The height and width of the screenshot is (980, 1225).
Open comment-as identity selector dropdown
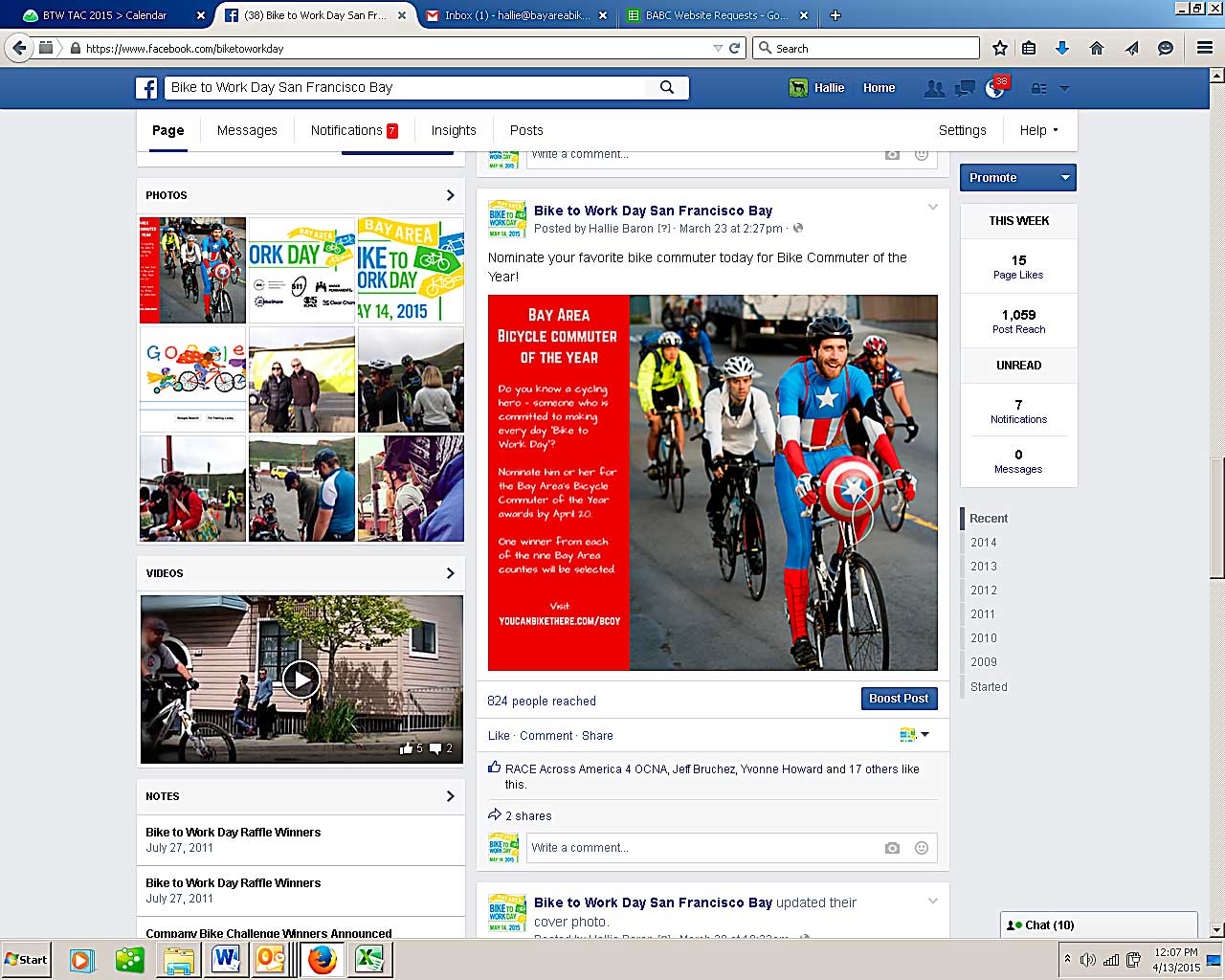click(x=915, y=735)
